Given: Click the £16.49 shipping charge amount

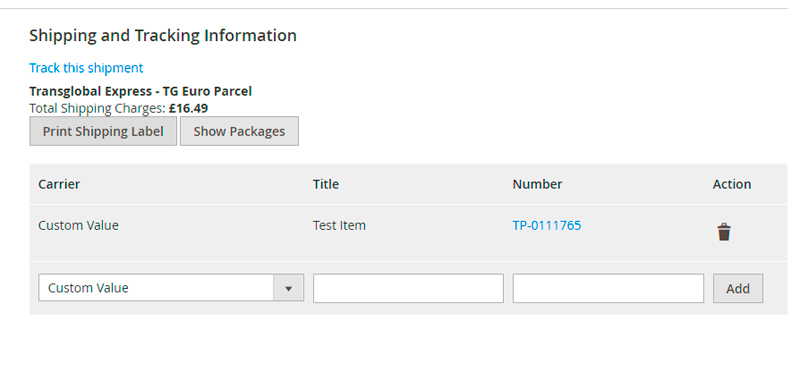Looking at the screenshot, I should pyautogui.click(x=188, y=108).
